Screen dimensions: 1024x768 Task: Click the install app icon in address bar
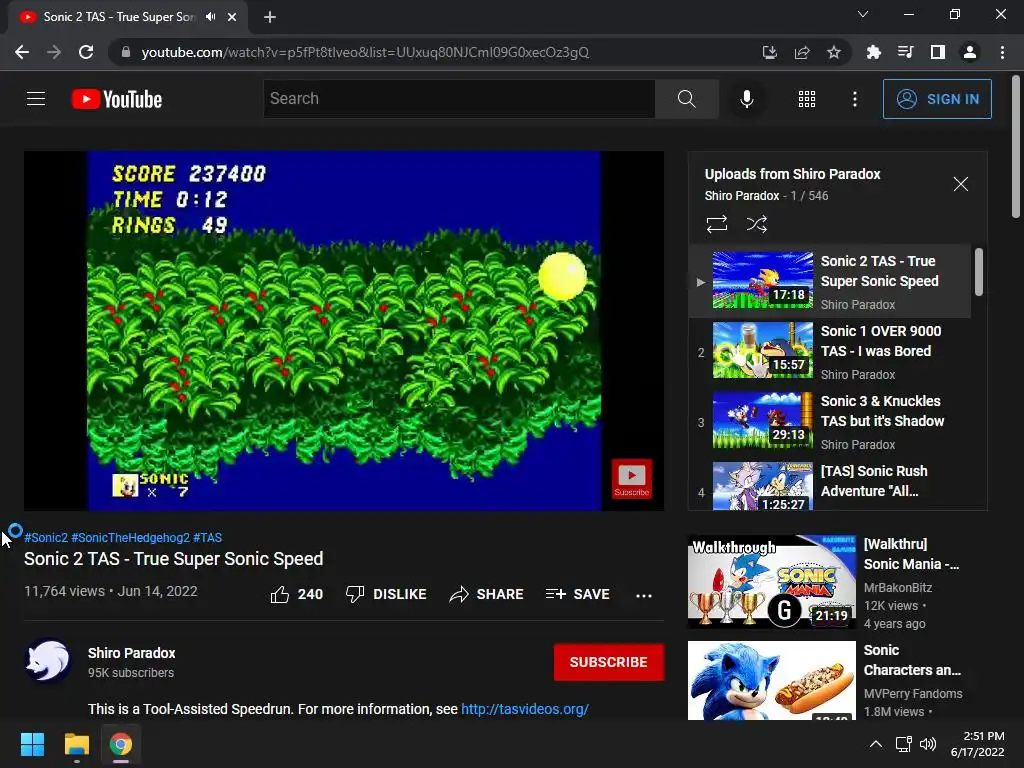[770, 52]
